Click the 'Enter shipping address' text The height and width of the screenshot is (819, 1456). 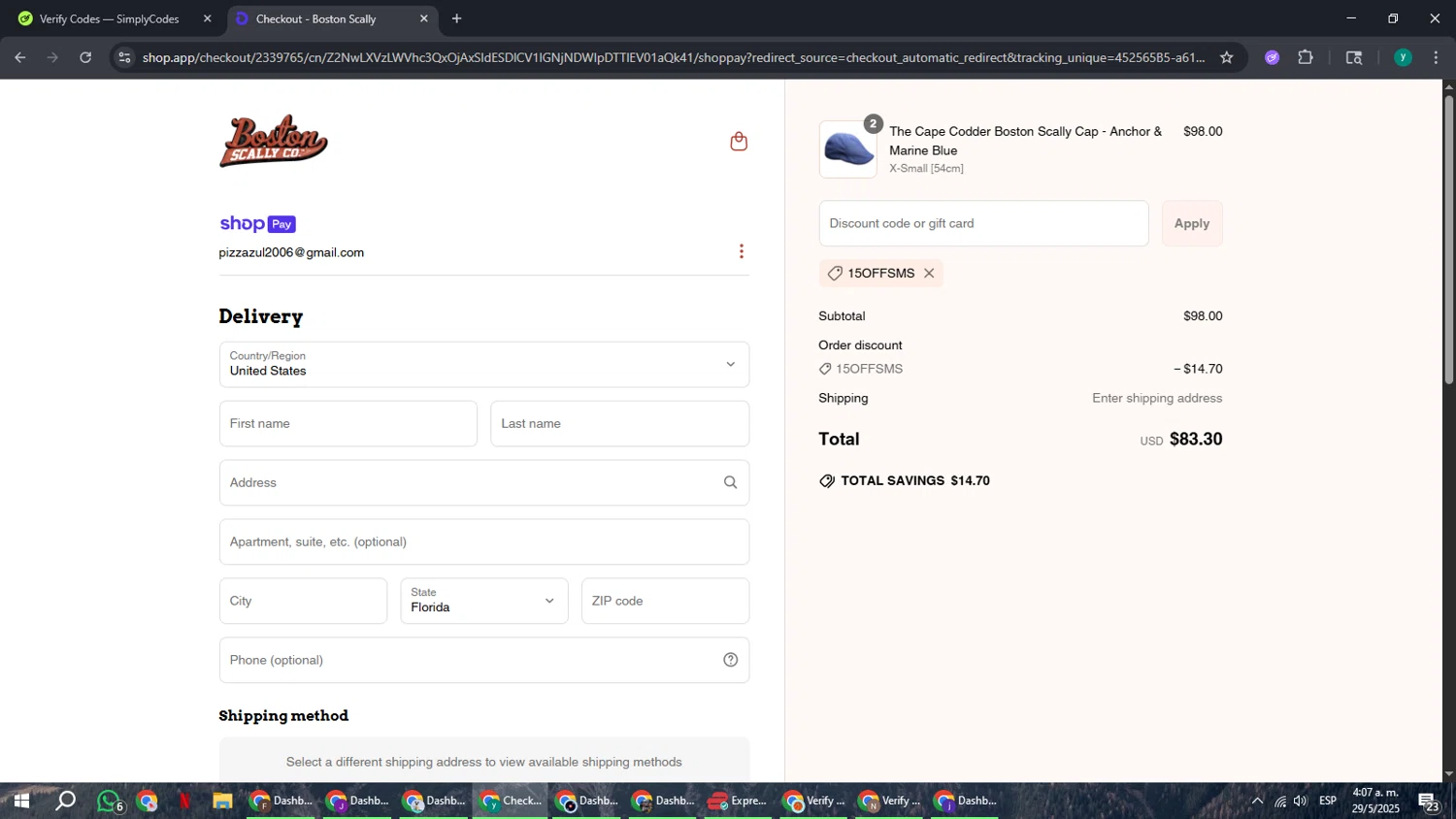pyautogui.click(x=1157, y=398)
